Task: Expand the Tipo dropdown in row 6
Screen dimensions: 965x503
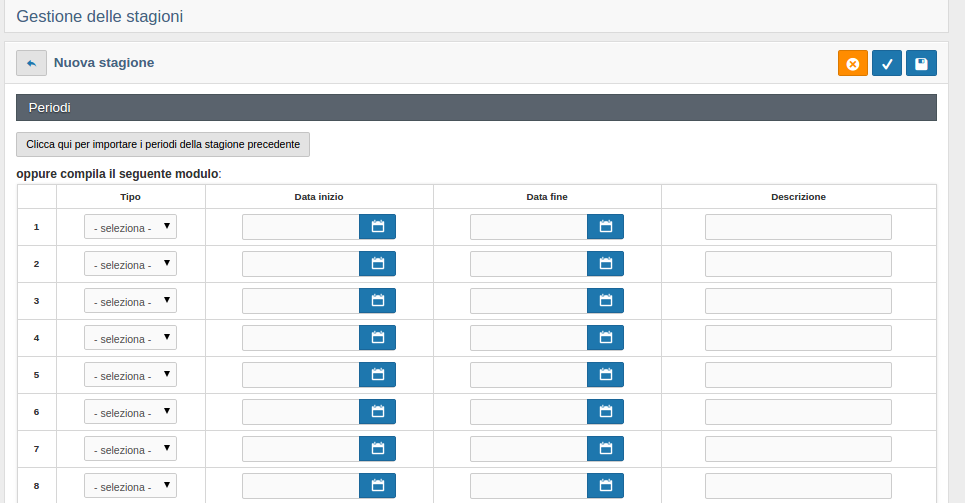Action: (130, 411)
